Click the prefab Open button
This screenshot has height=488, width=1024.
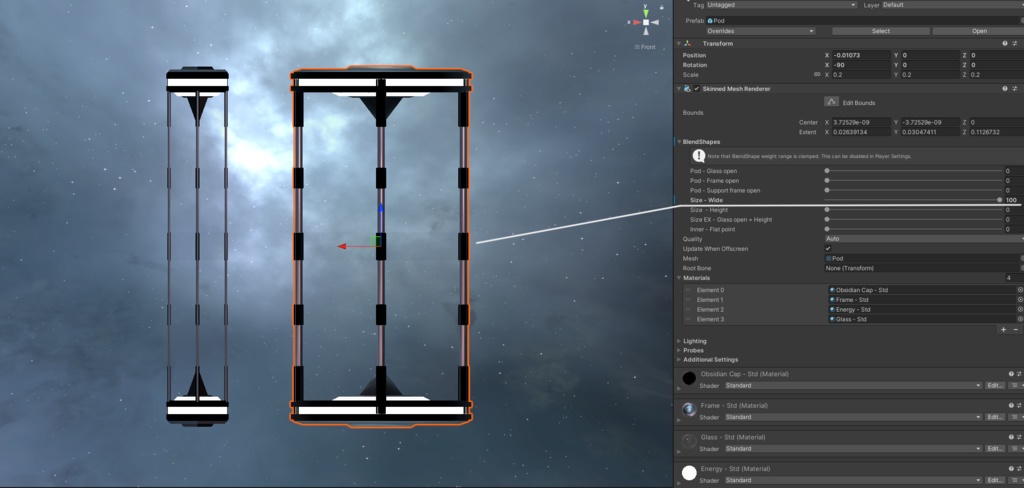point(978,31)
